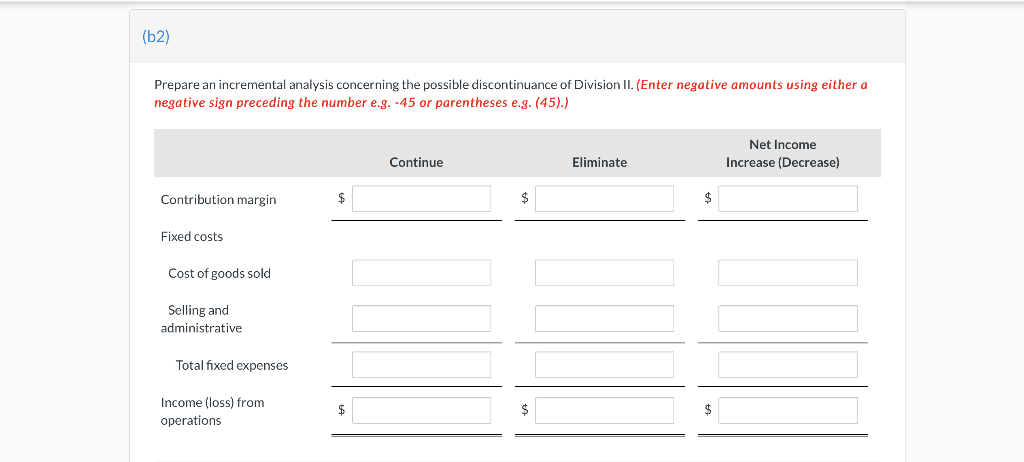The image size is (1024, 462).
Task: Click the 'Cost of goods sold' label
Action: tap(219, 273)
